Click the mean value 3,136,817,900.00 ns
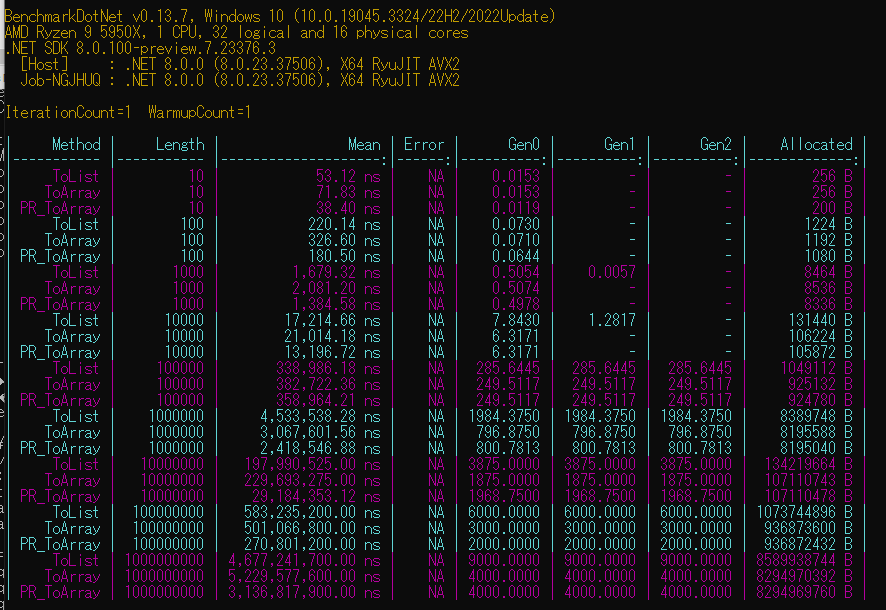The image size is (886, 610). point(305,592)
